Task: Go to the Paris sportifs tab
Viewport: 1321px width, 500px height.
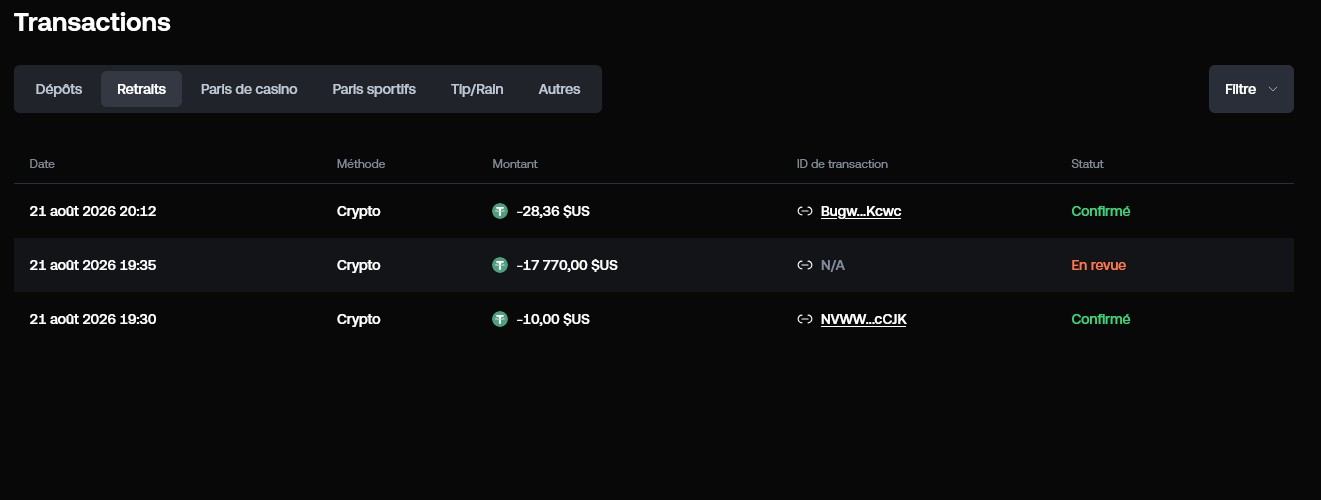Action: tap(374, 89)
